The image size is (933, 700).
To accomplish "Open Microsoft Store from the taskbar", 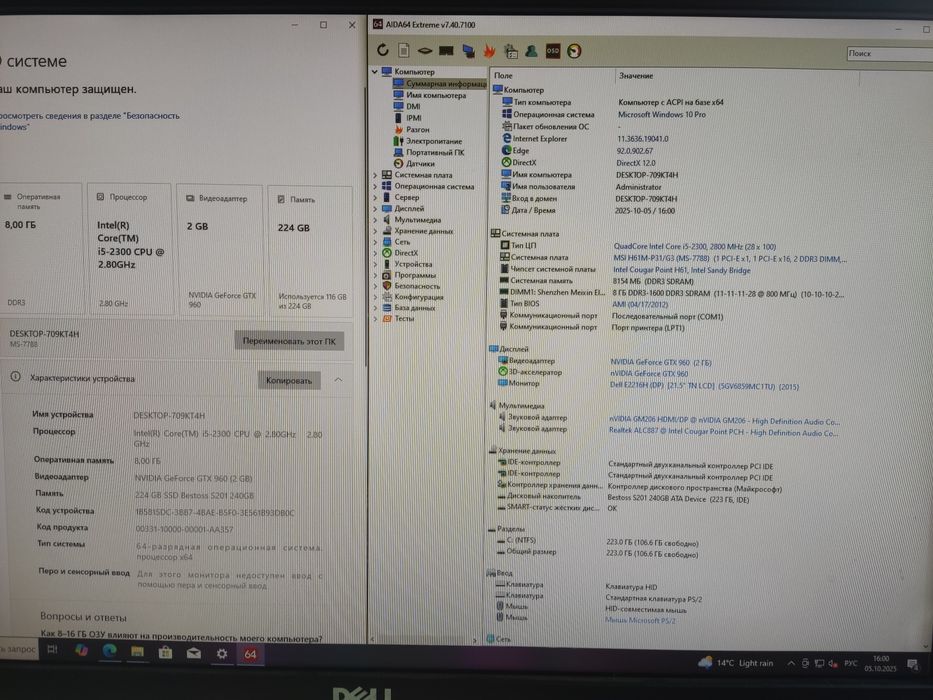I will point(165,652).
